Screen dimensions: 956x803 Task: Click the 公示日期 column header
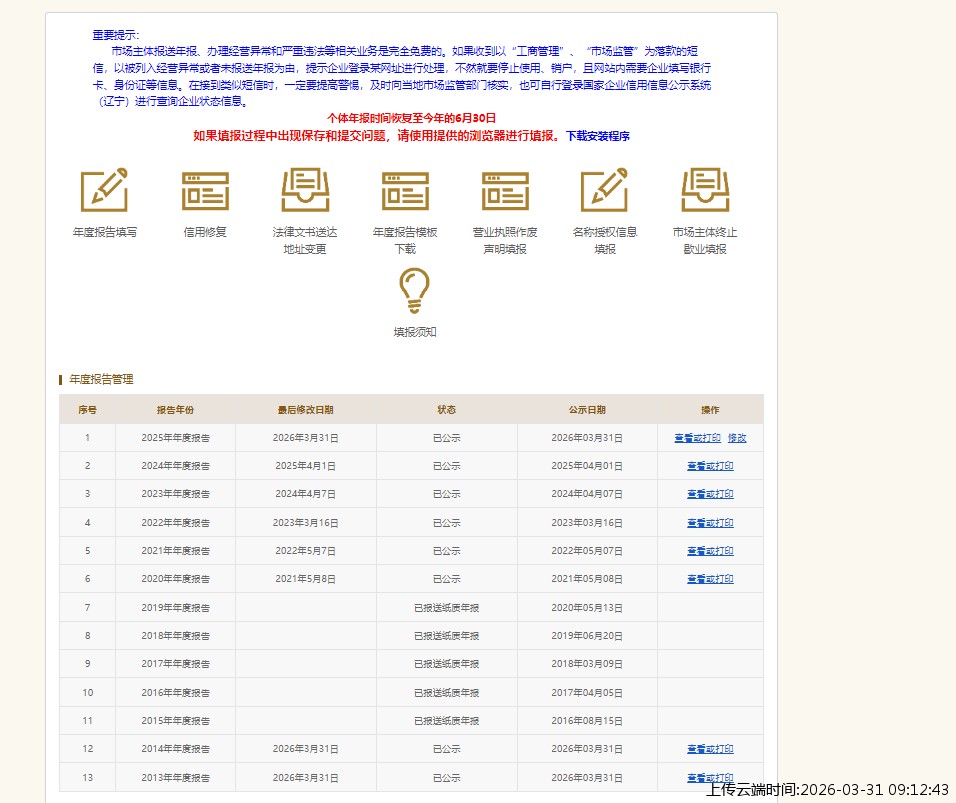pos(587,410)
